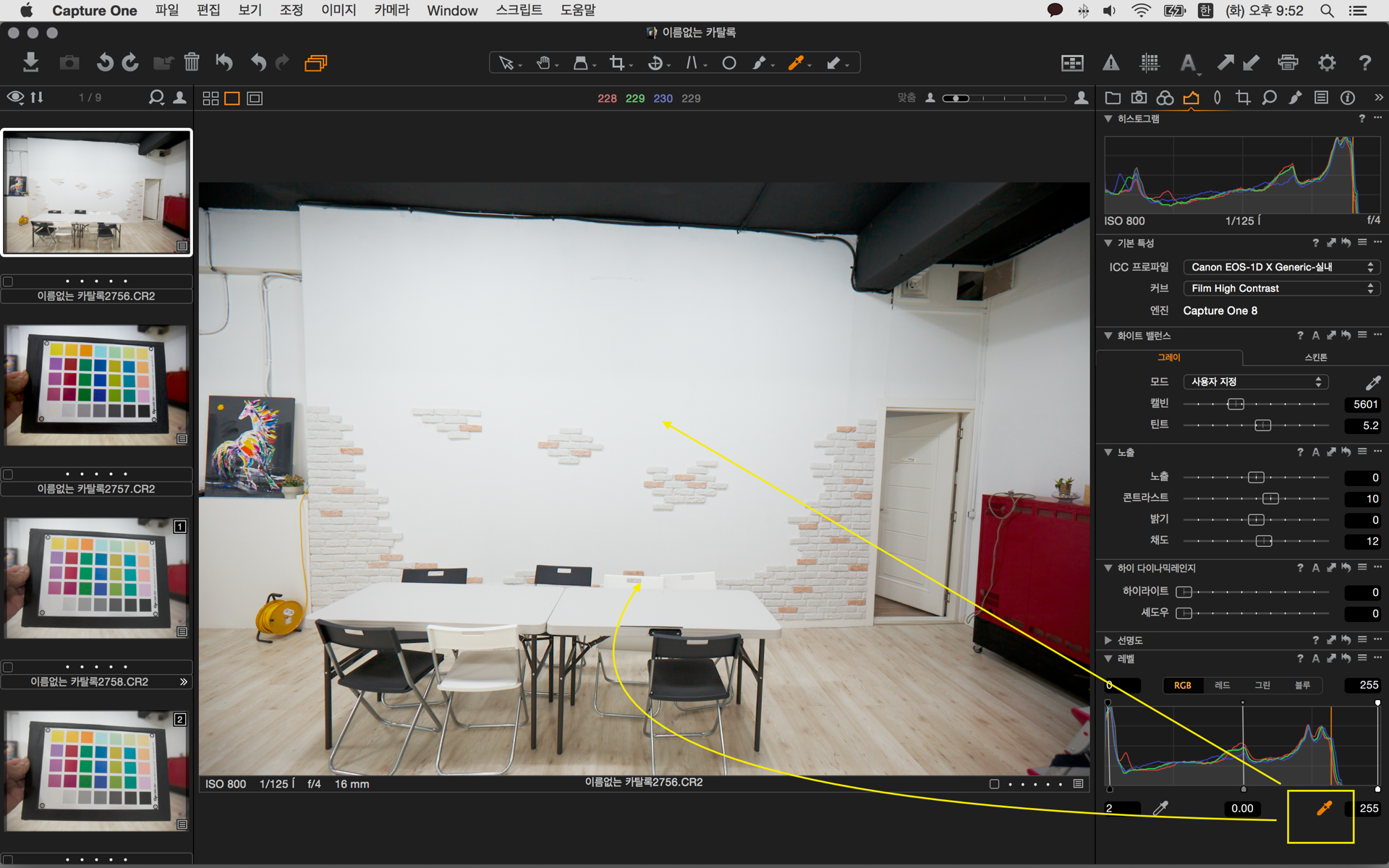Select the hand pan tool
The width and height of the screenshot is (1389, 868).
click(543, 63)
